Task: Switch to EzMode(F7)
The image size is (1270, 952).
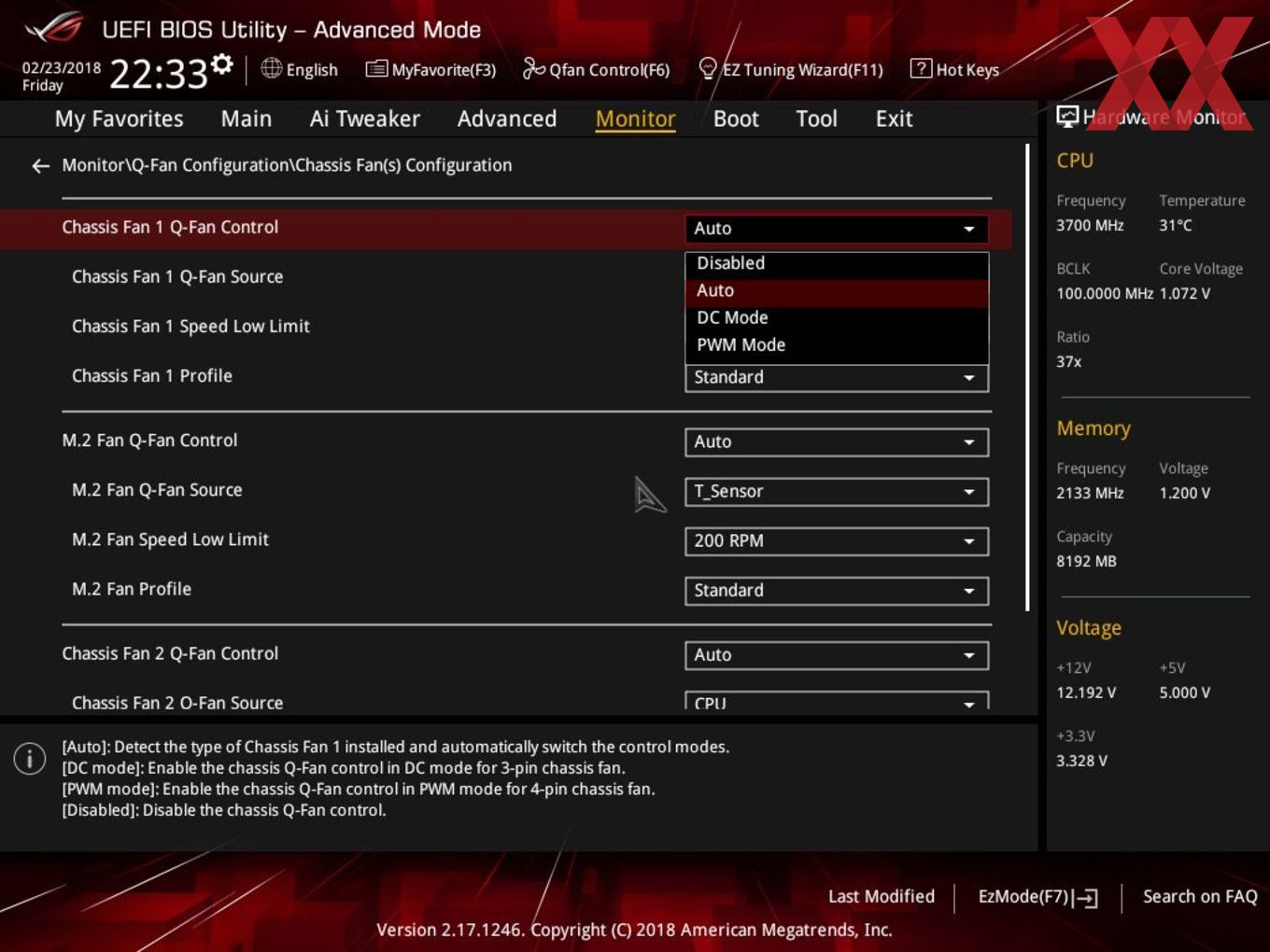Action: [1037, 897]
